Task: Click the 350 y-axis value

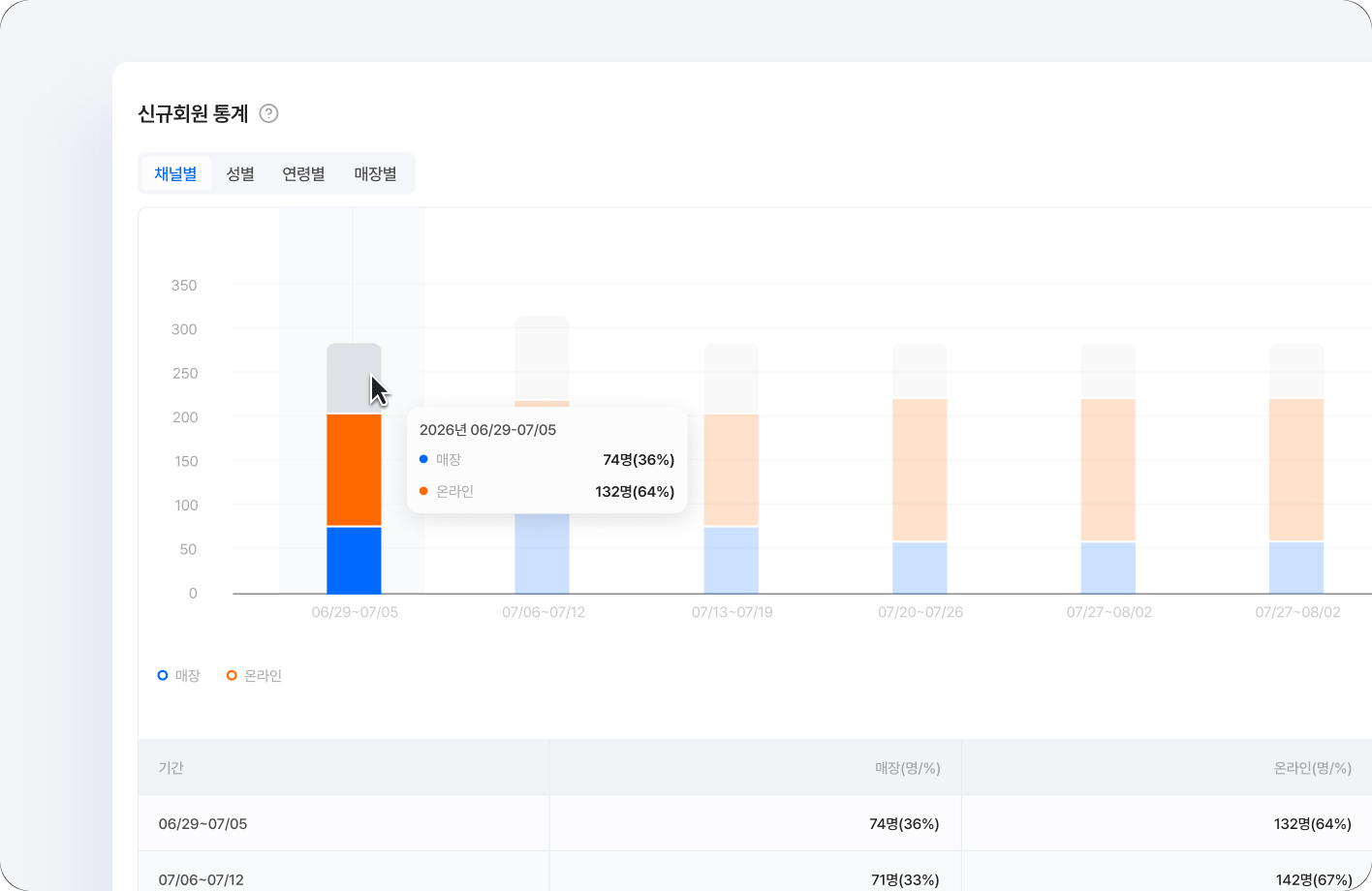Action: (184, 286)
